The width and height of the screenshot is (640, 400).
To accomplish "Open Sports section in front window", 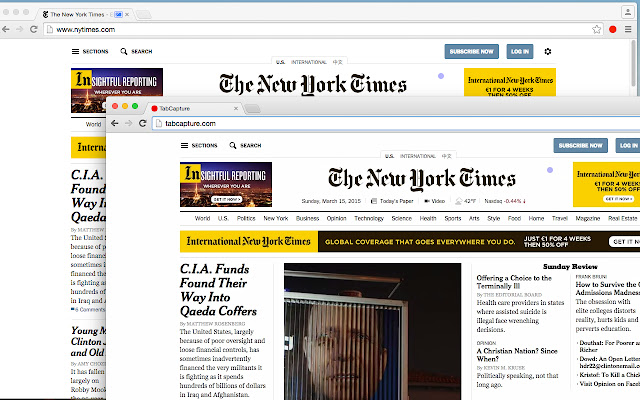I will [x=453, y=218].
